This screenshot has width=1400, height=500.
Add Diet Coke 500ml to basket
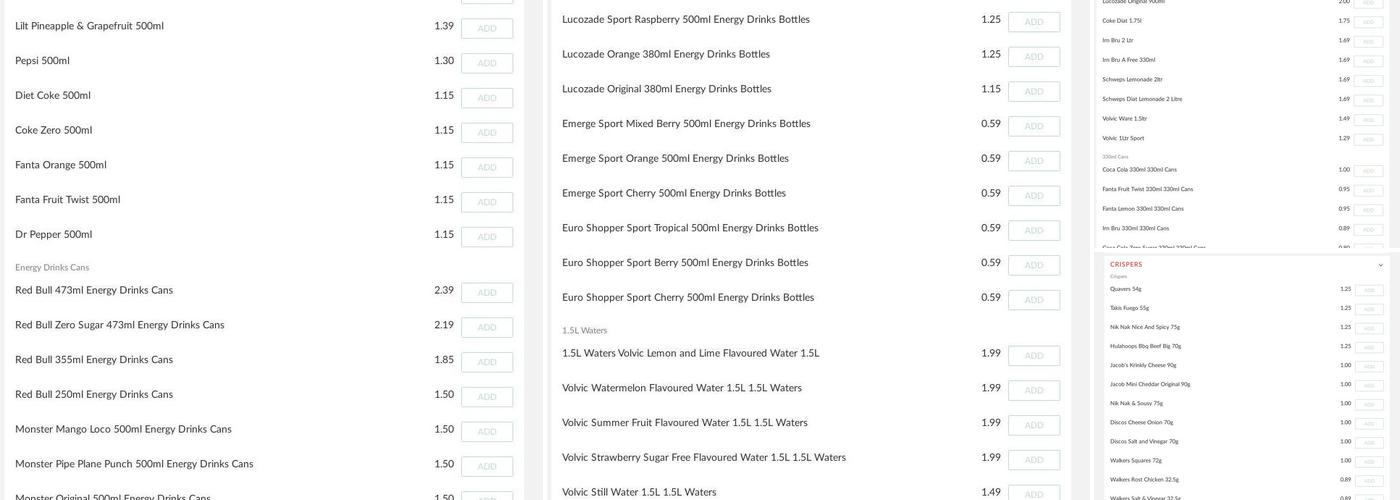487,98
